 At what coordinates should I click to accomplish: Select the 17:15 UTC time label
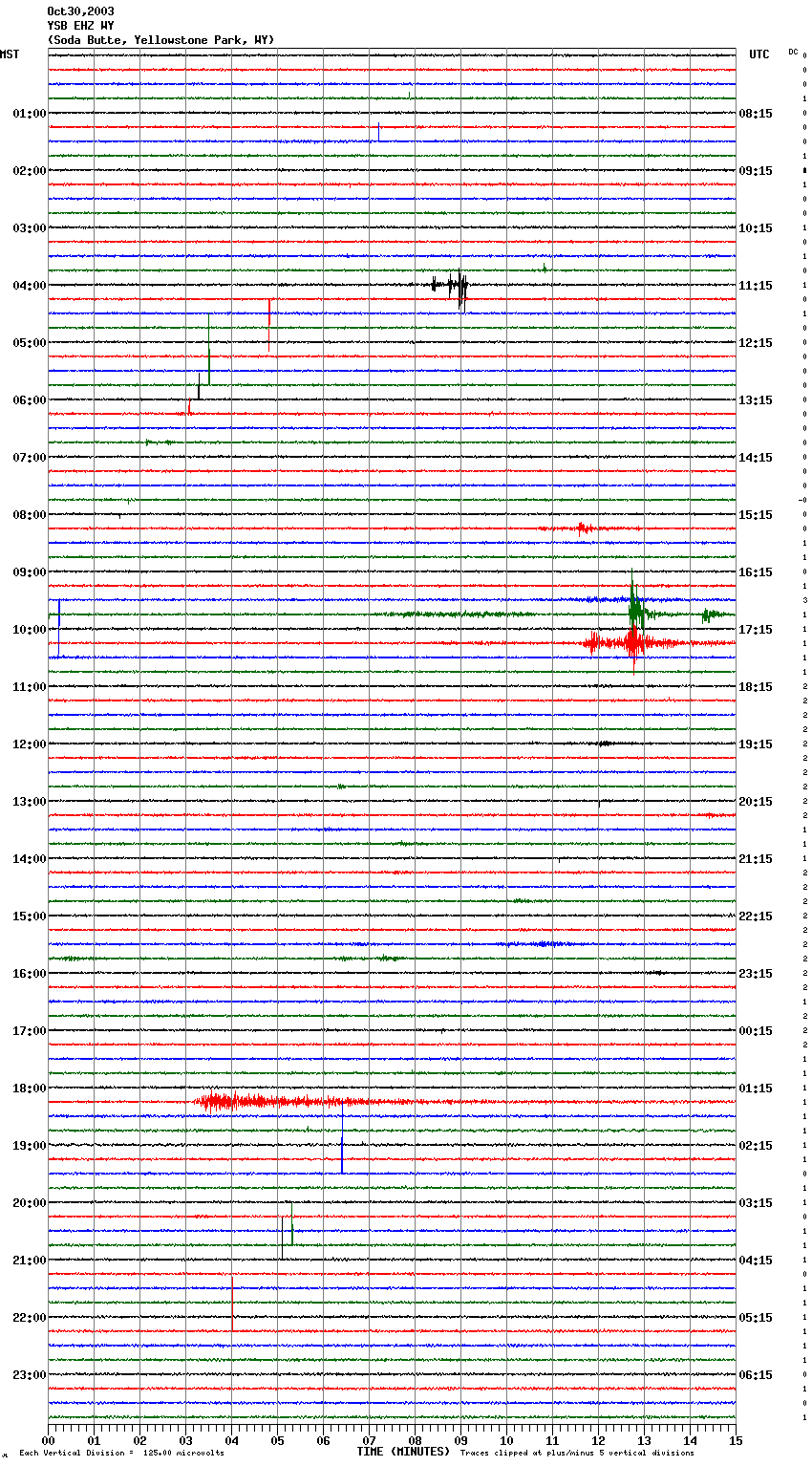point(756,630)
